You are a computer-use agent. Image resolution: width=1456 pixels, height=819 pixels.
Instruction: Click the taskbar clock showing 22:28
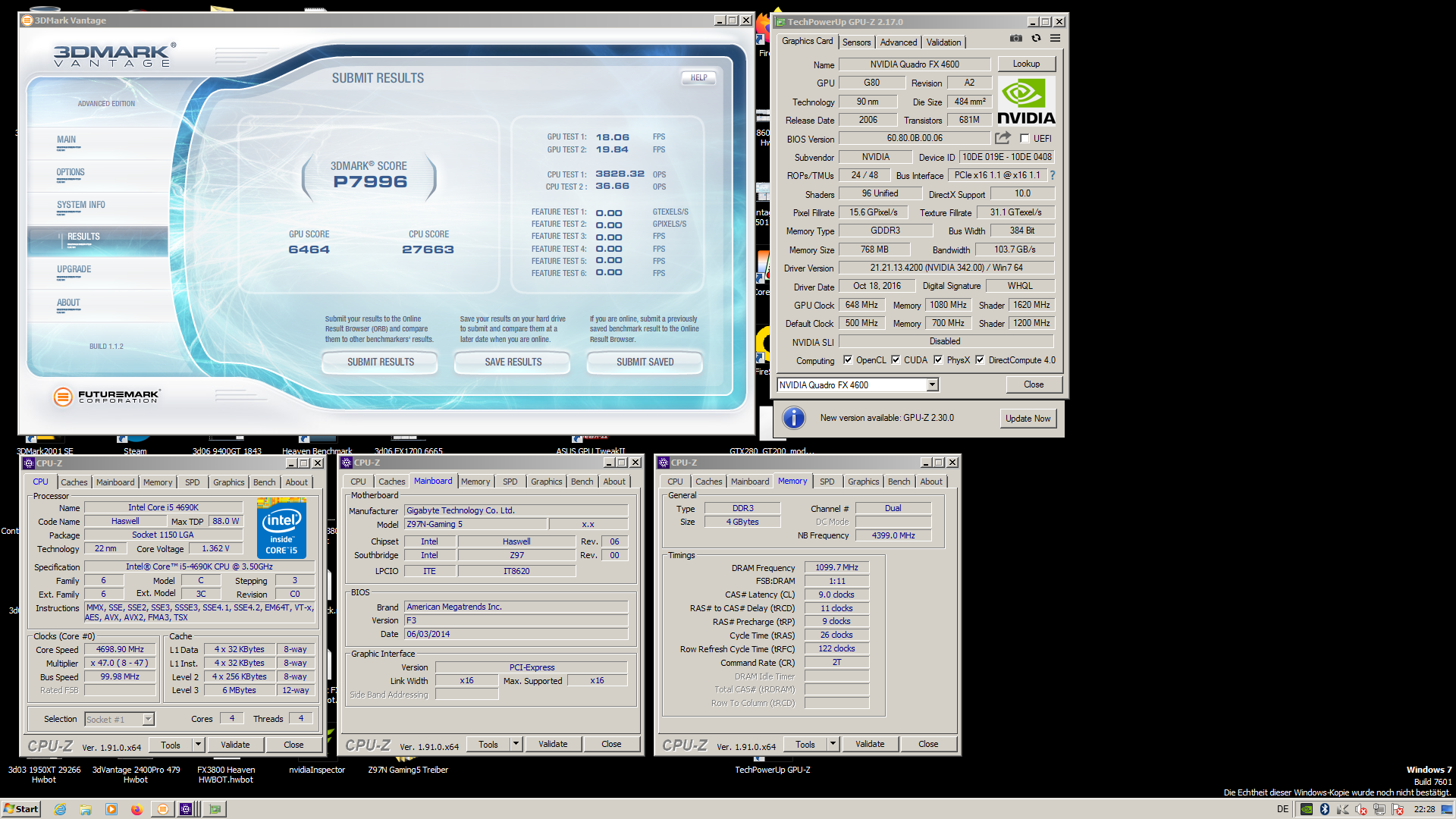tap(1423, 809)
